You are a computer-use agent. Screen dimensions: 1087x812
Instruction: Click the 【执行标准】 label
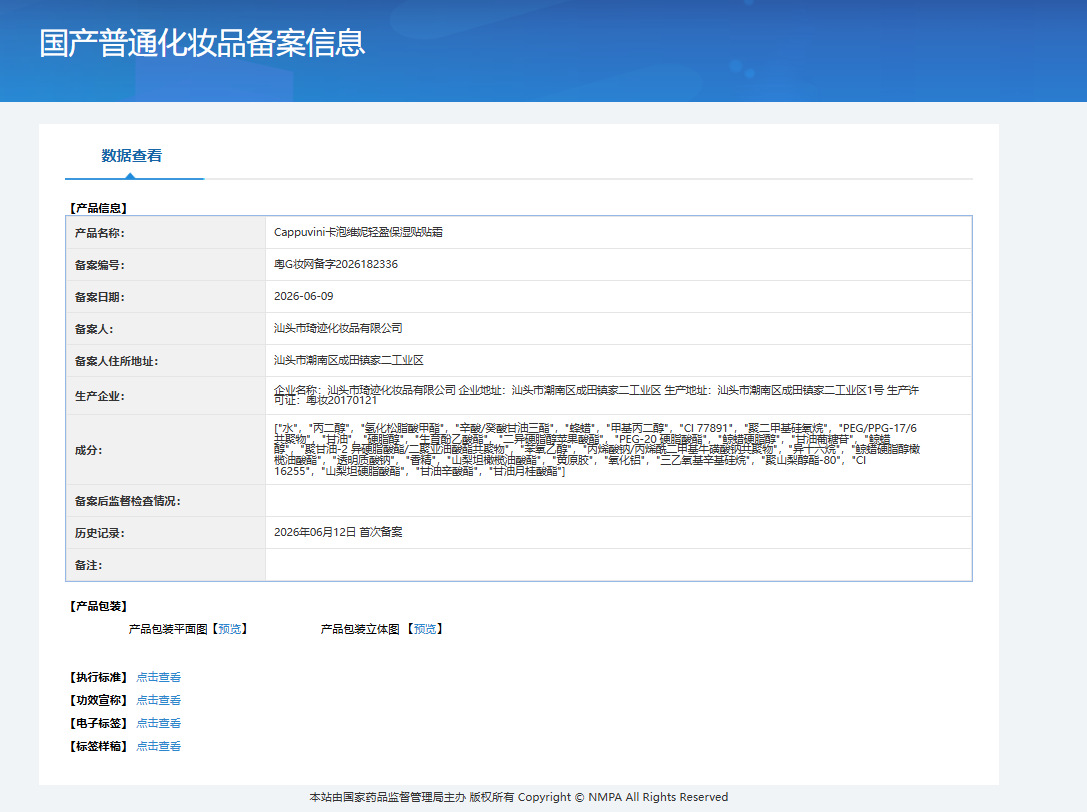tap(98, 677)
